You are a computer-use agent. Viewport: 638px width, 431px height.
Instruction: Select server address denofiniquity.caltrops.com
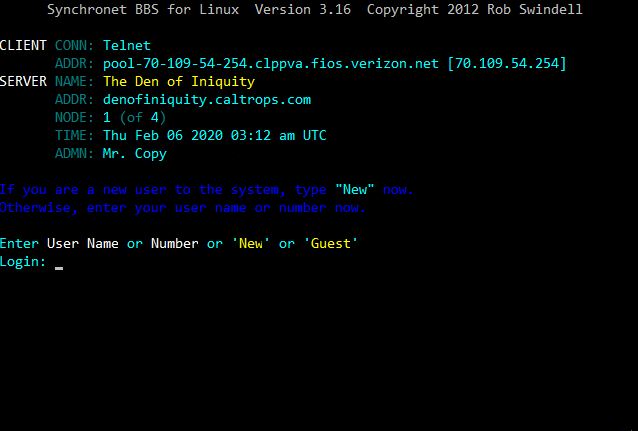pyautogui.click(x=207, y=100)
